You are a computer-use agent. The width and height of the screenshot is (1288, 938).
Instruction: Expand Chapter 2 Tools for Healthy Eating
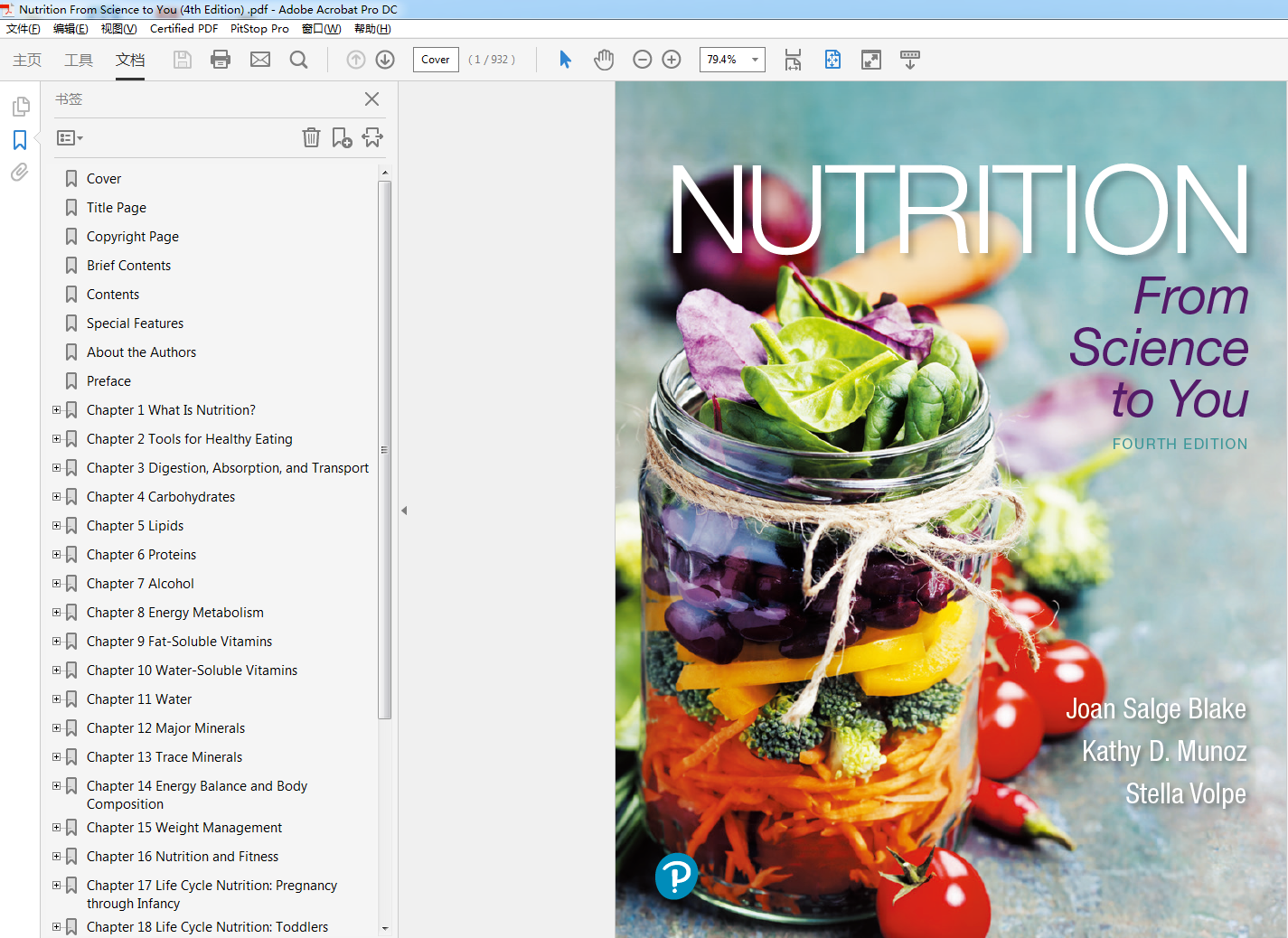coord(57,439)
